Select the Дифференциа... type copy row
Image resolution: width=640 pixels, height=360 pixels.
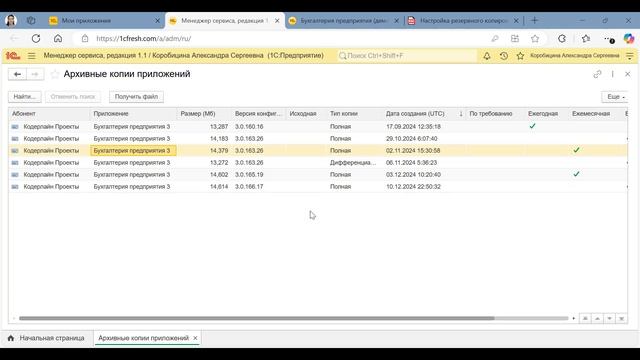coord(318,162)
